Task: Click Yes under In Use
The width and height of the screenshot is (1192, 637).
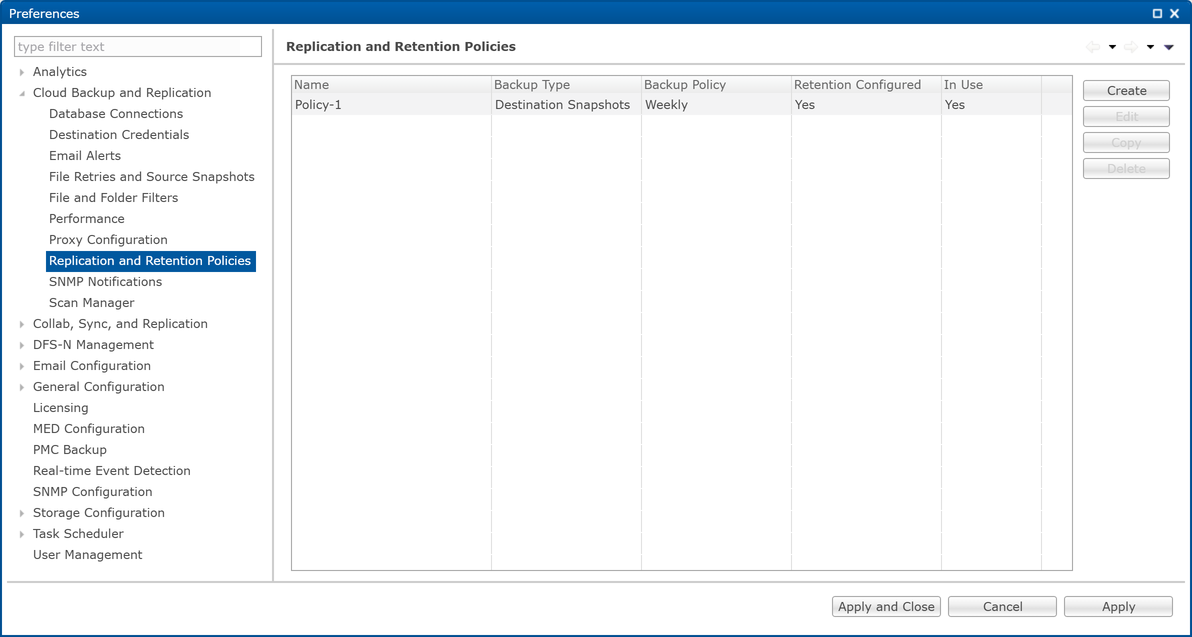Action: (x=991, y=105)
